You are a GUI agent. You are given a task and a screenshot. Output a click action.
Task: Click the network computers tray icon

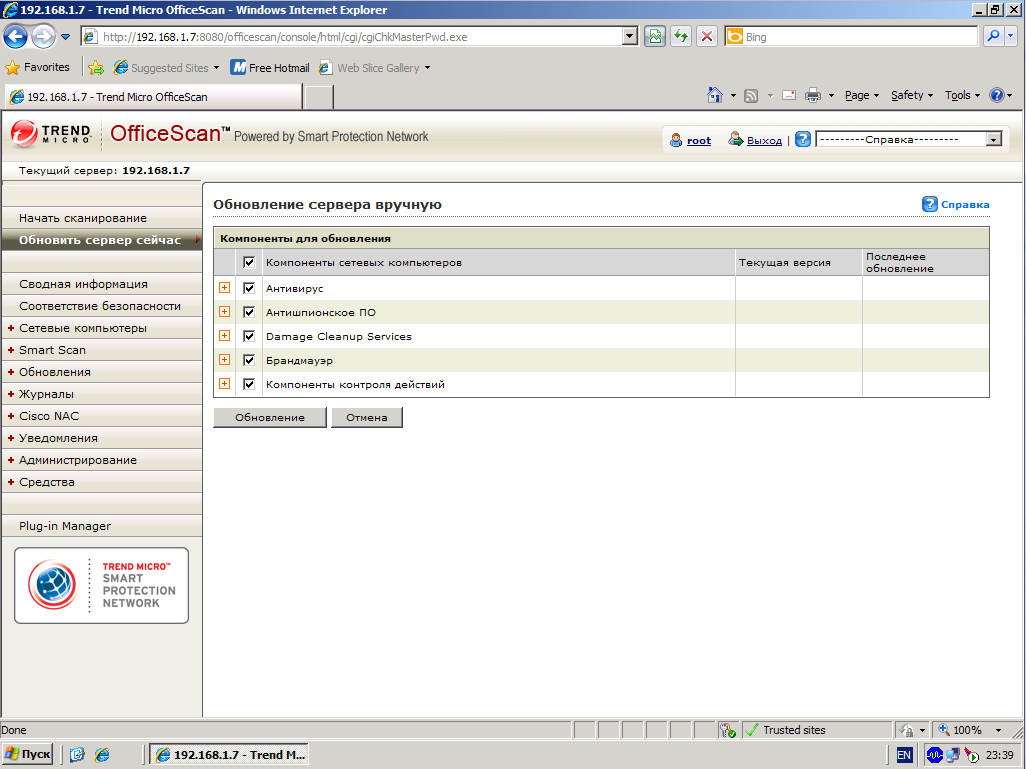click(x=952, y=755)
